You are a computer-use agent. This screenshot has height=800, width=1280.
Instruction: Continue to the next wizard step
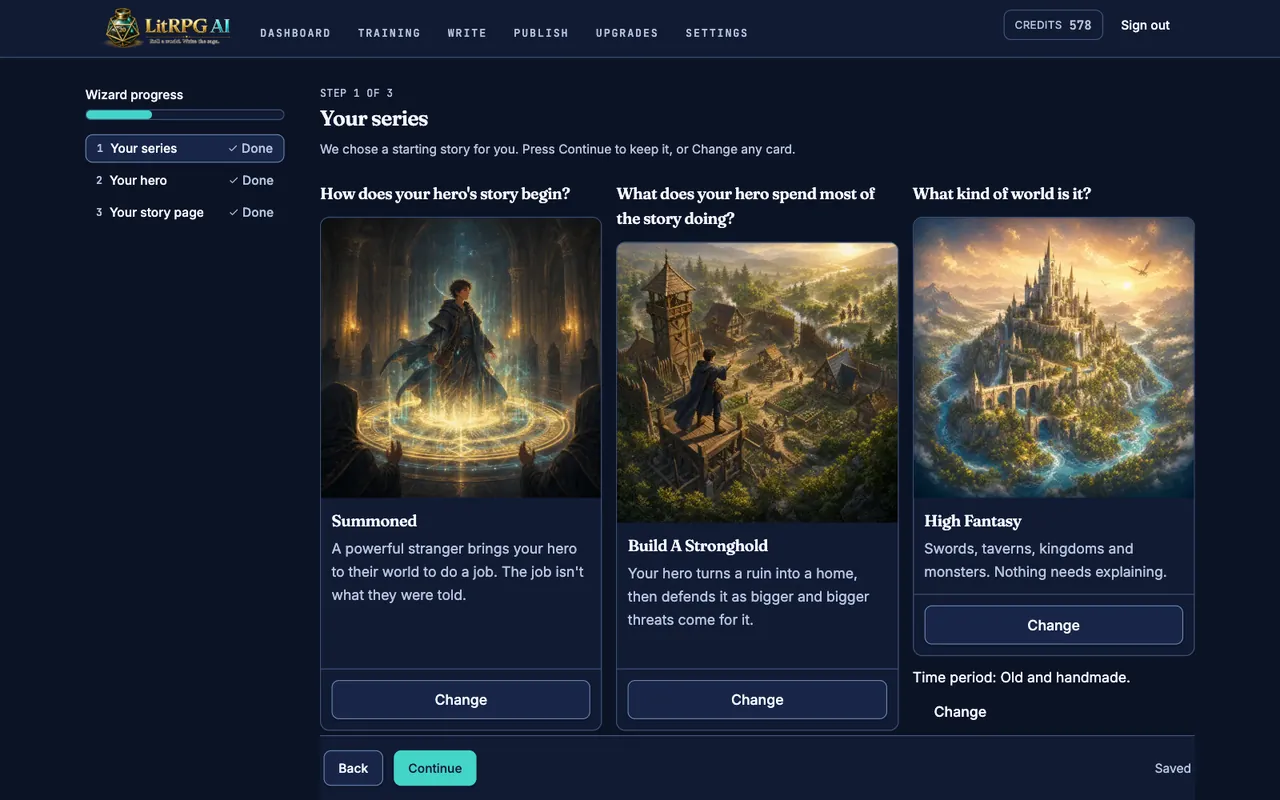pos(435,768)
